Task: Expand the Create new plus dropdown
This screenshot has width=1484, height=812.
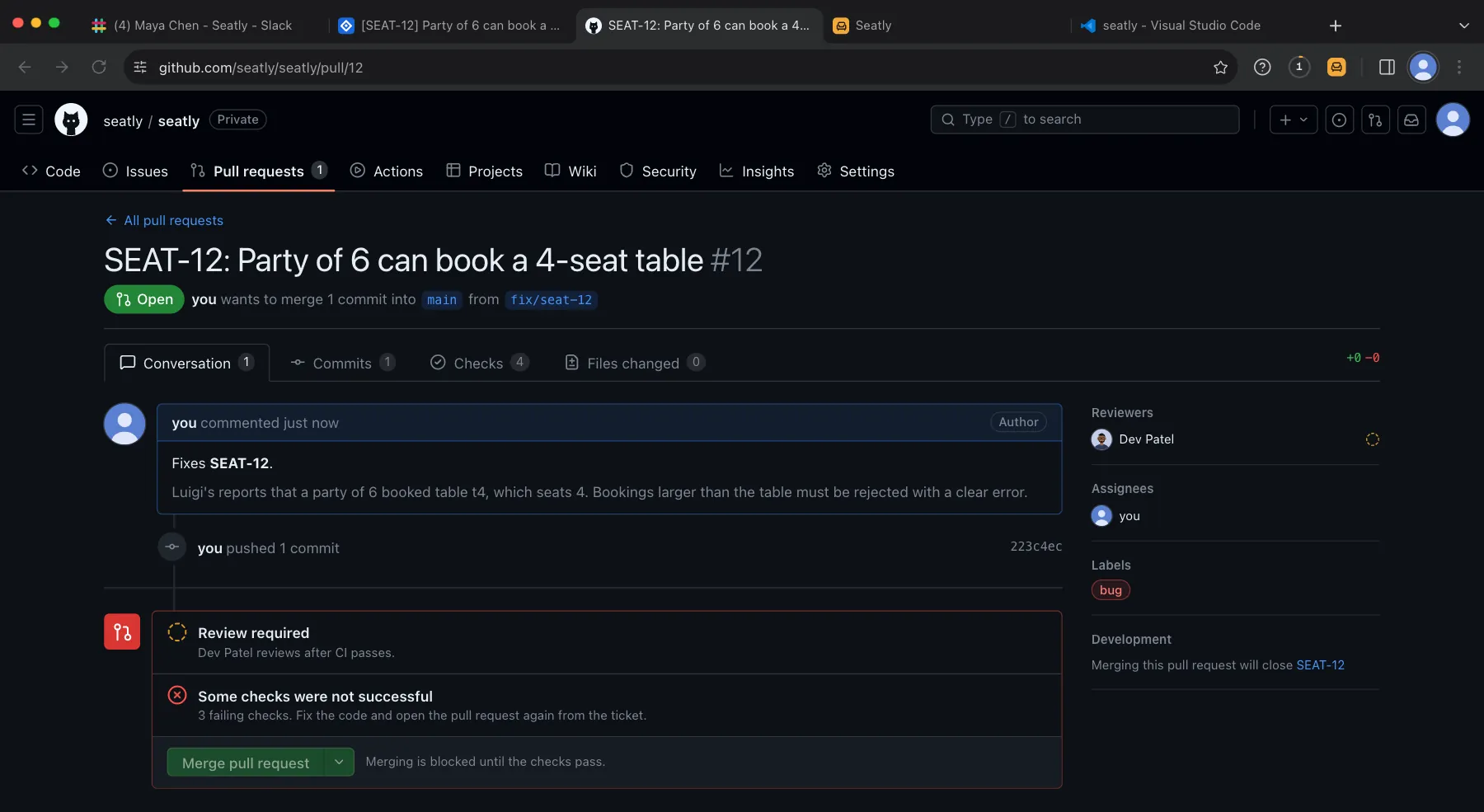Action: [1294, 120]
